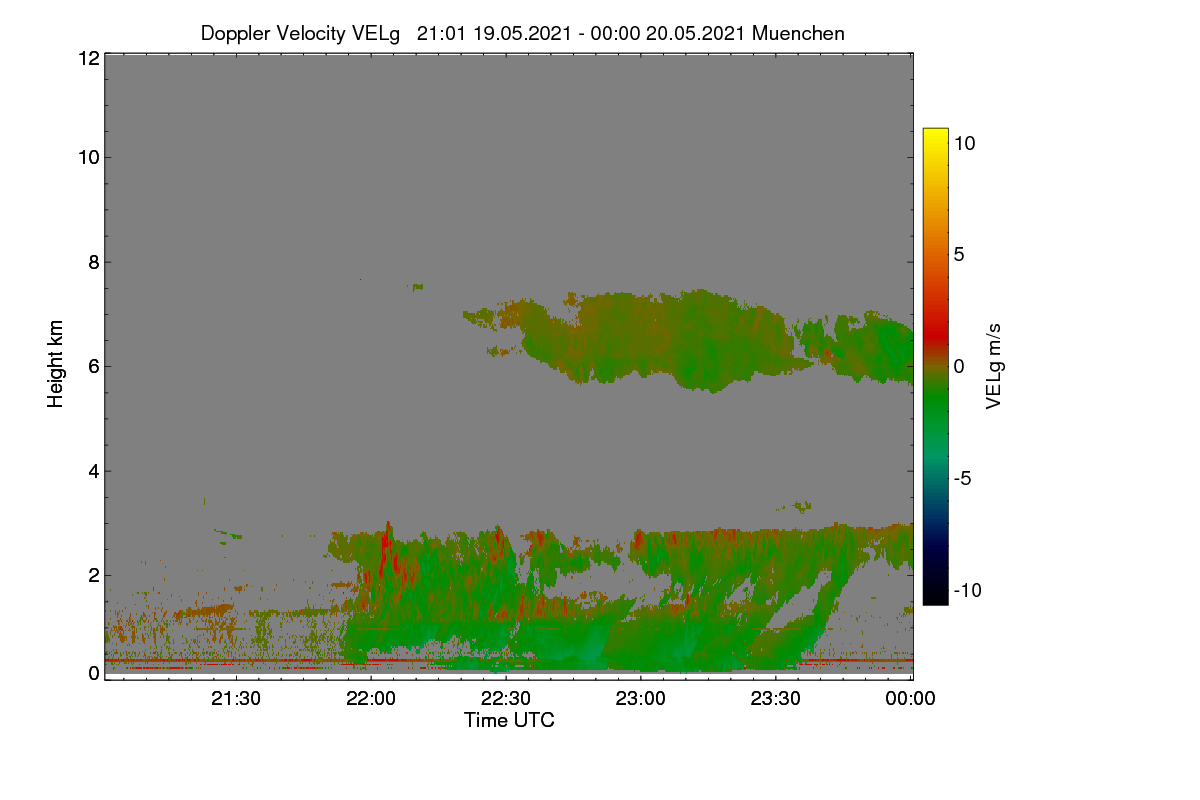Click the '5' colorbar tick label
Screen dimensions: 1200x800
point(959,255)
